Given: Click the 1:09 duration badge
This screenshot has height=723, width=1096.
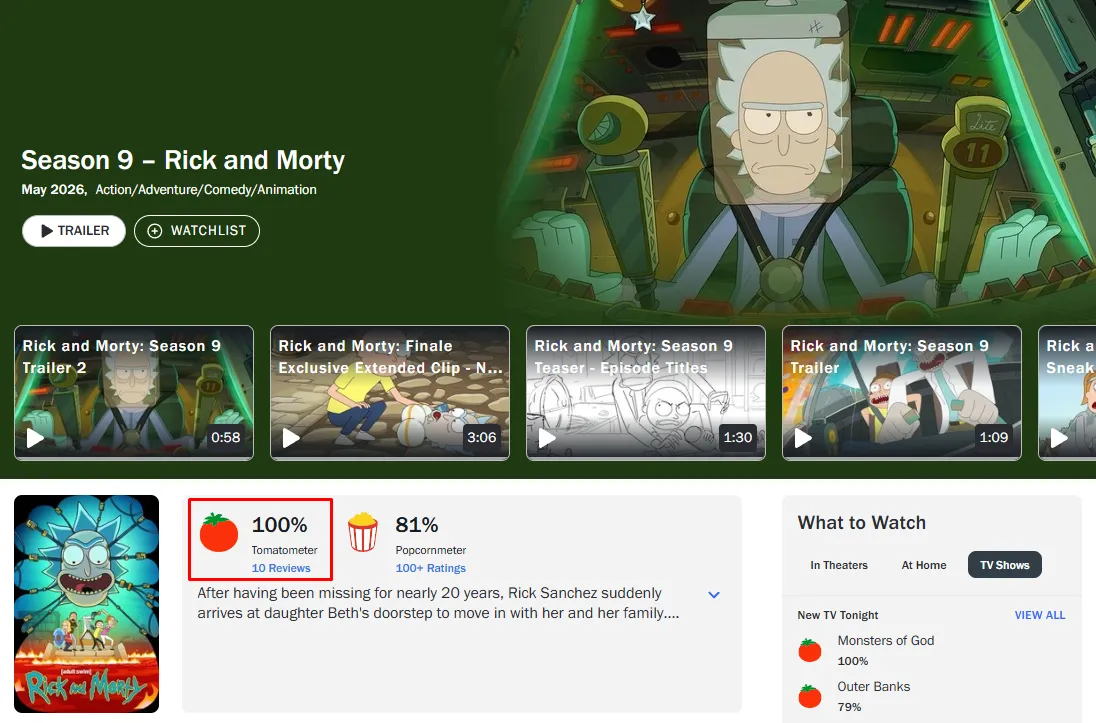Looking at the screenshot, I should coord(993,438).
